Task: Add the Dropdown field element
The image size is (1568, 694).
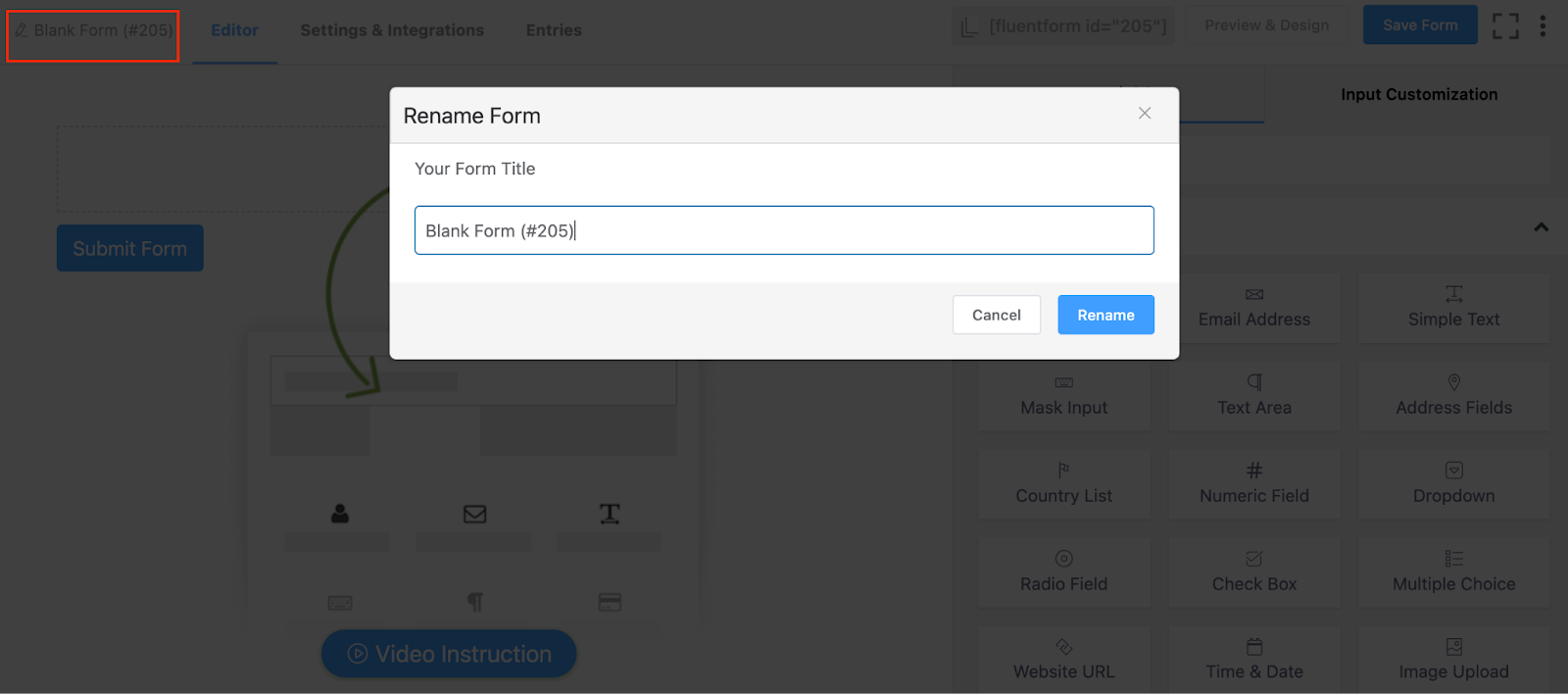Action: [1453, 484]
